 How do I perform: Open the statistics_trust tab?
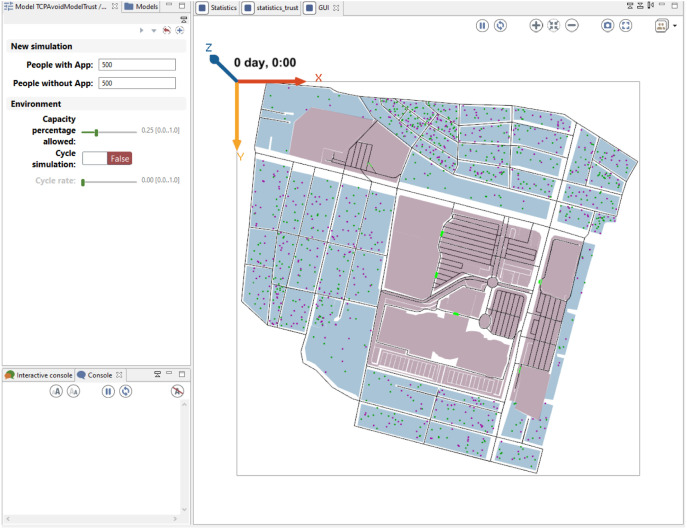tap(274, 8)
